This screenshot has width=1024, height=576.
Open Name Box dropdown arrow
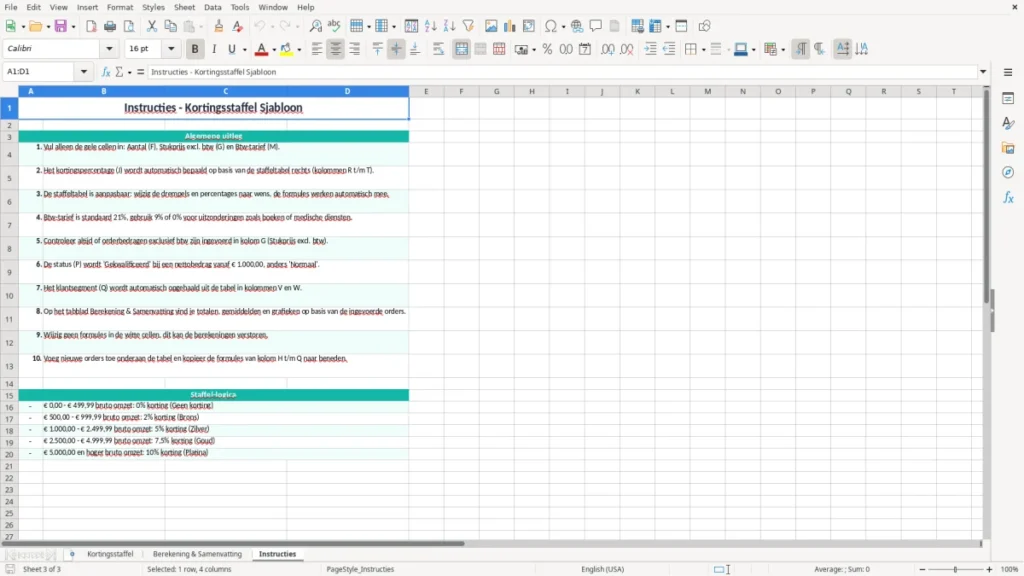pos(84,72)
